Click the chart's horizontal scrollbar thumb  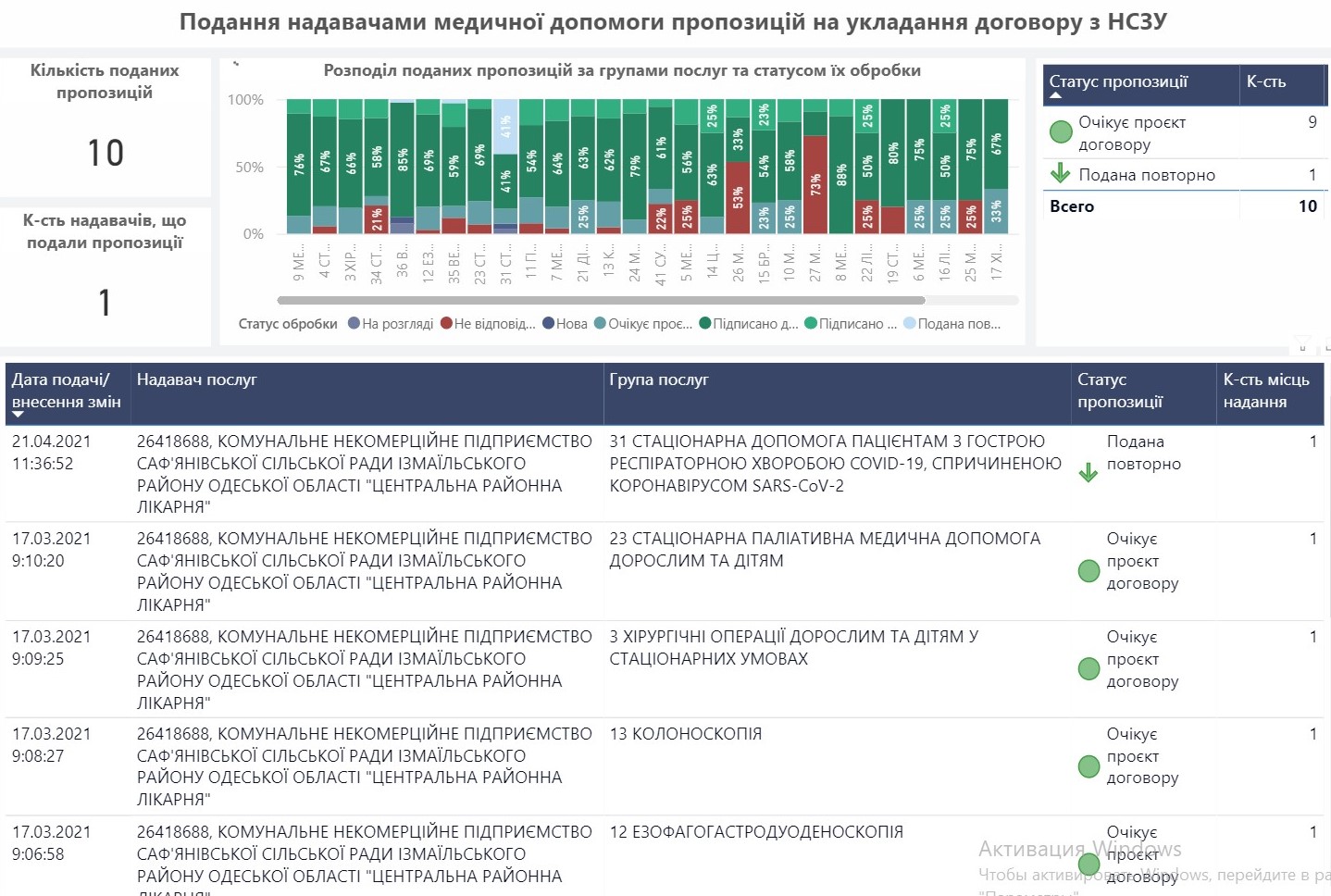pyautogui.click(x=602, y=300)
